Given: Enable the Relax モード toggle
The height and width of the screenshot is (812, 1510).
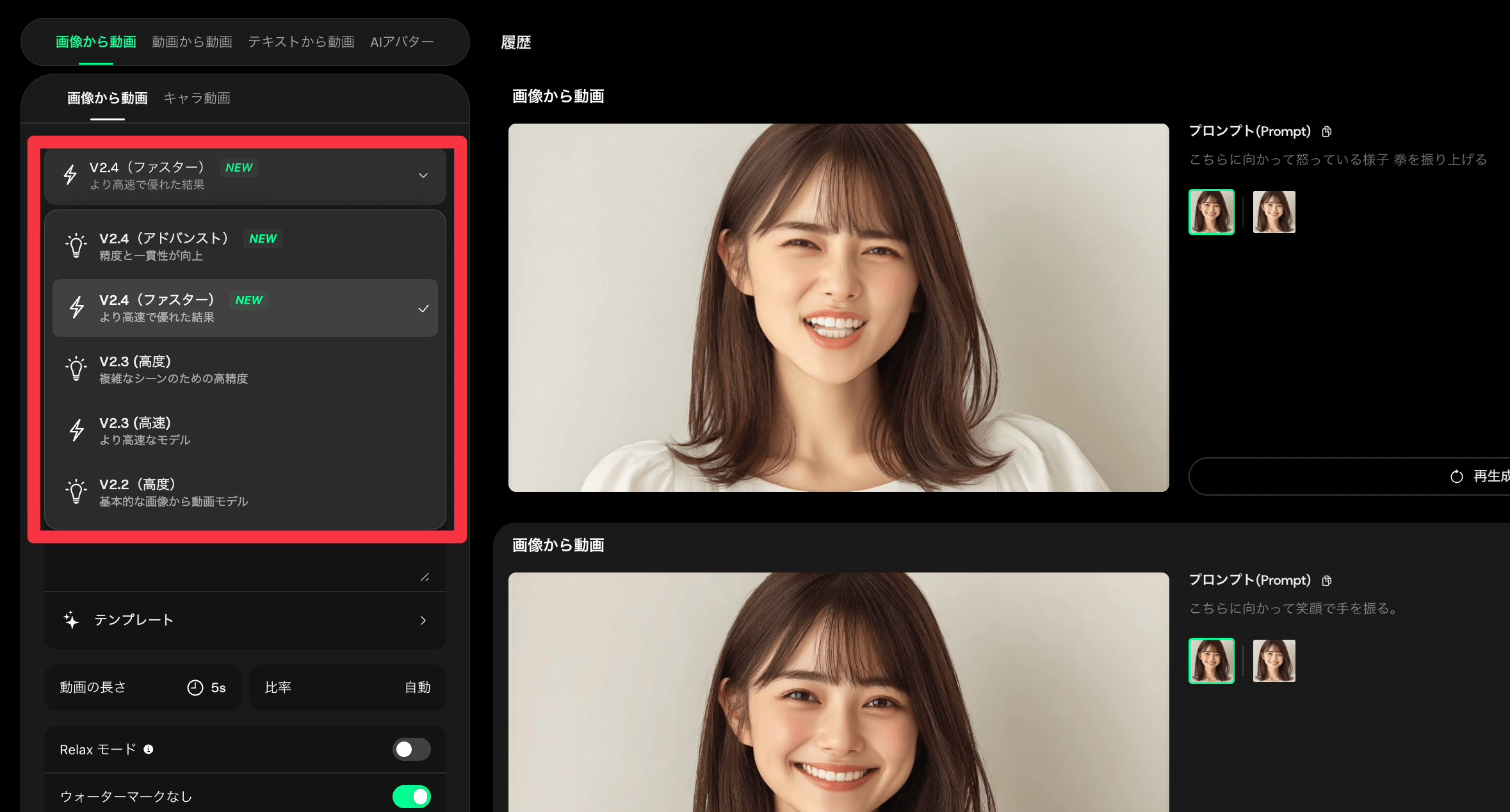Looking at the screenshot, I should (x=412, y=749).
